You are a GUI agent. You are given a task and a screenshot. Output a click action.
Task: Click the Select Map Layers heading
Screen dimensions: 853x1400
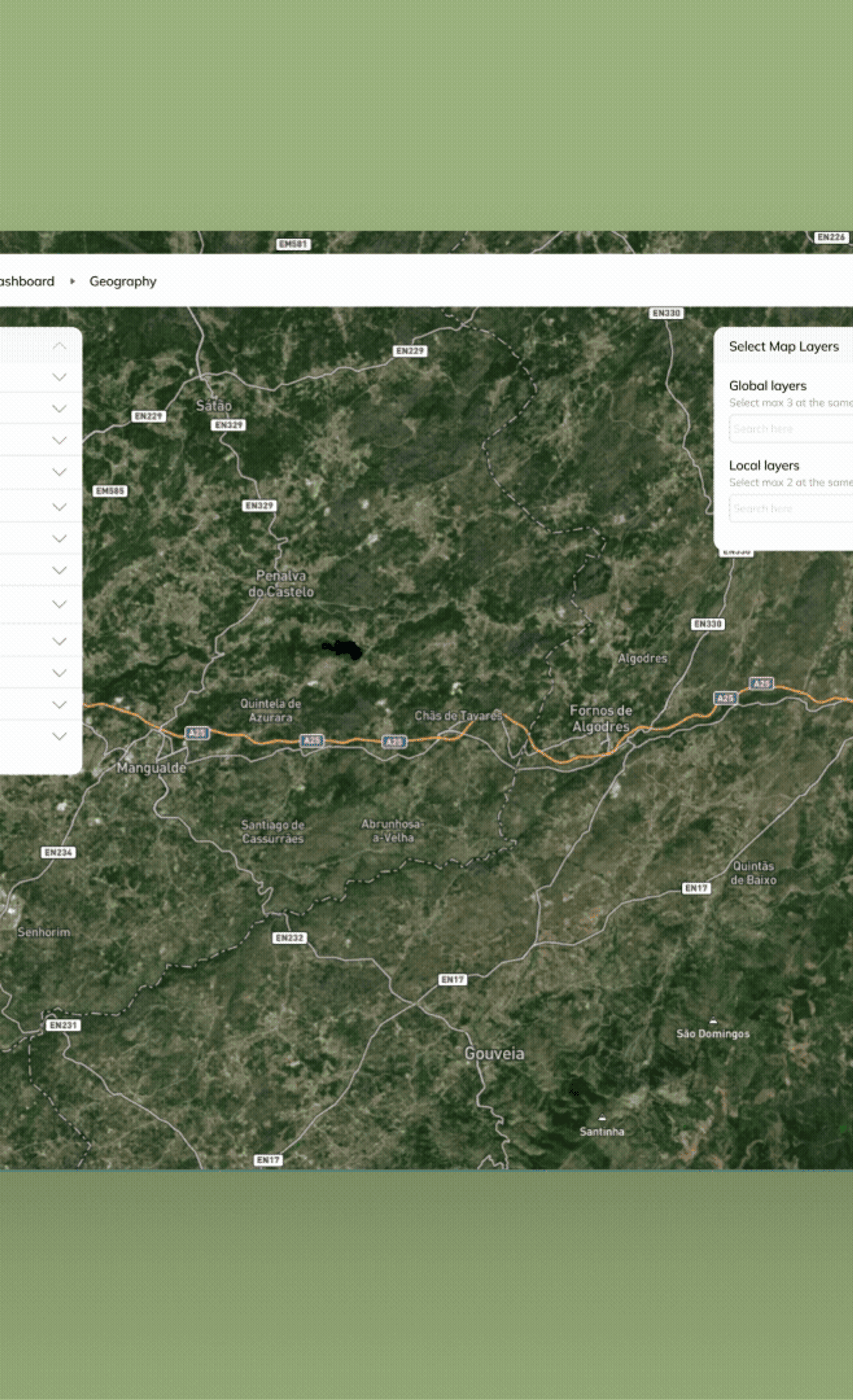click(x=784, y=346)
